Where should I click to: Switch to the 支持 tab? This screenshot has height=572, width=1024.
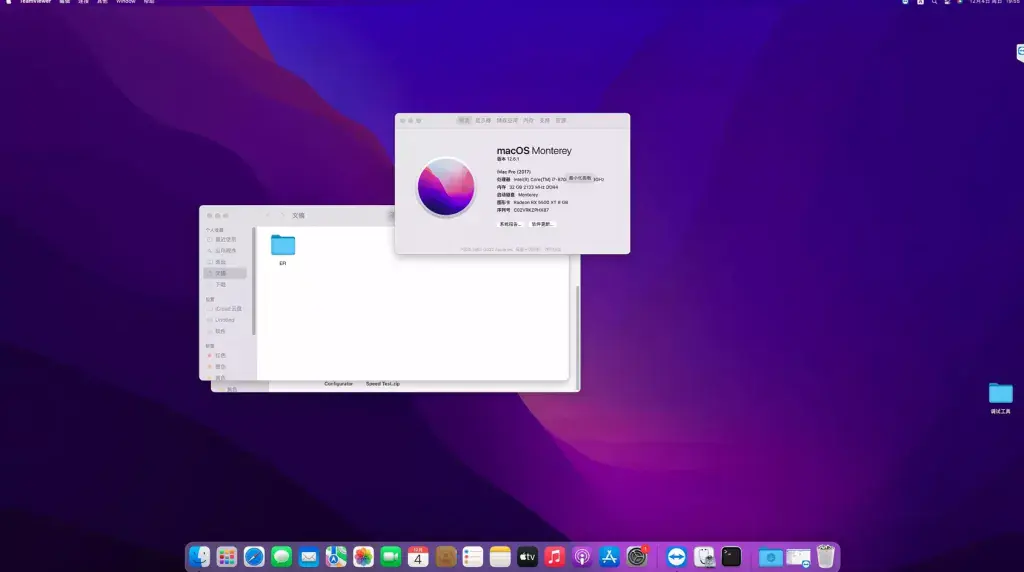545,121
